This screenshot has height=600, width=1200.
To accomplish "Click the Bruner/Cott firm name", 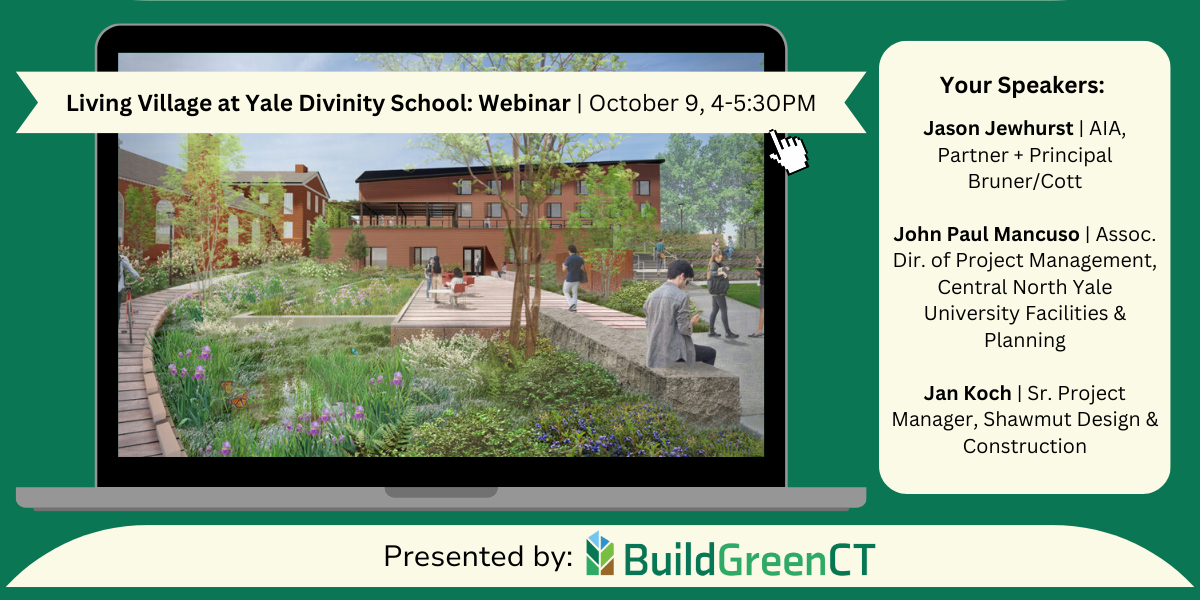I will pyautogui.click(x=1024, y=183).
